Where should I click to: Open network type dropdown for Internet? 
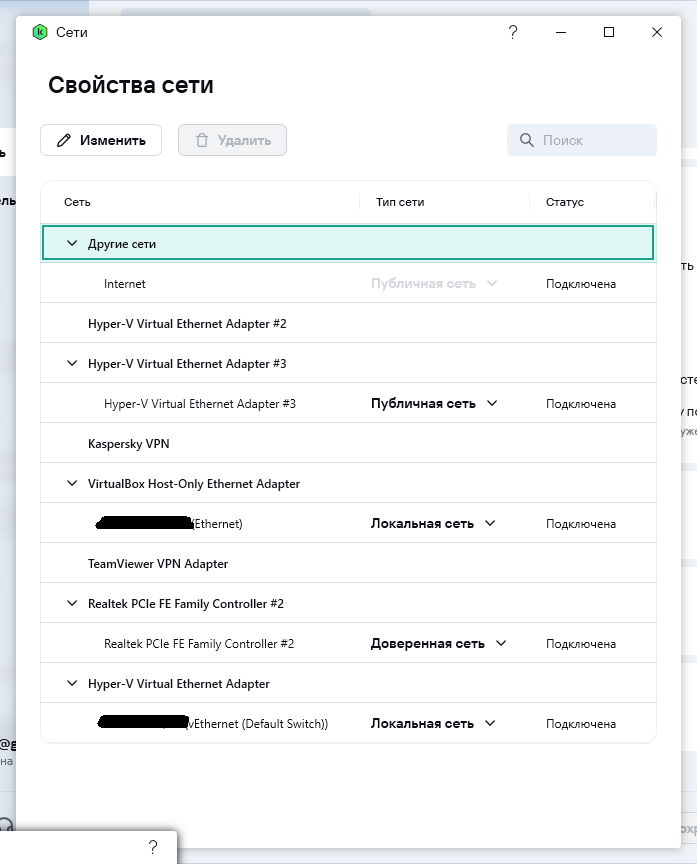434,283
